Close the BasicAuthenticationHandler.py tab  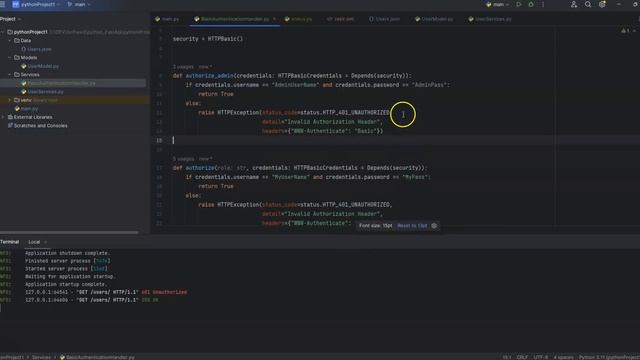point(274,19)
